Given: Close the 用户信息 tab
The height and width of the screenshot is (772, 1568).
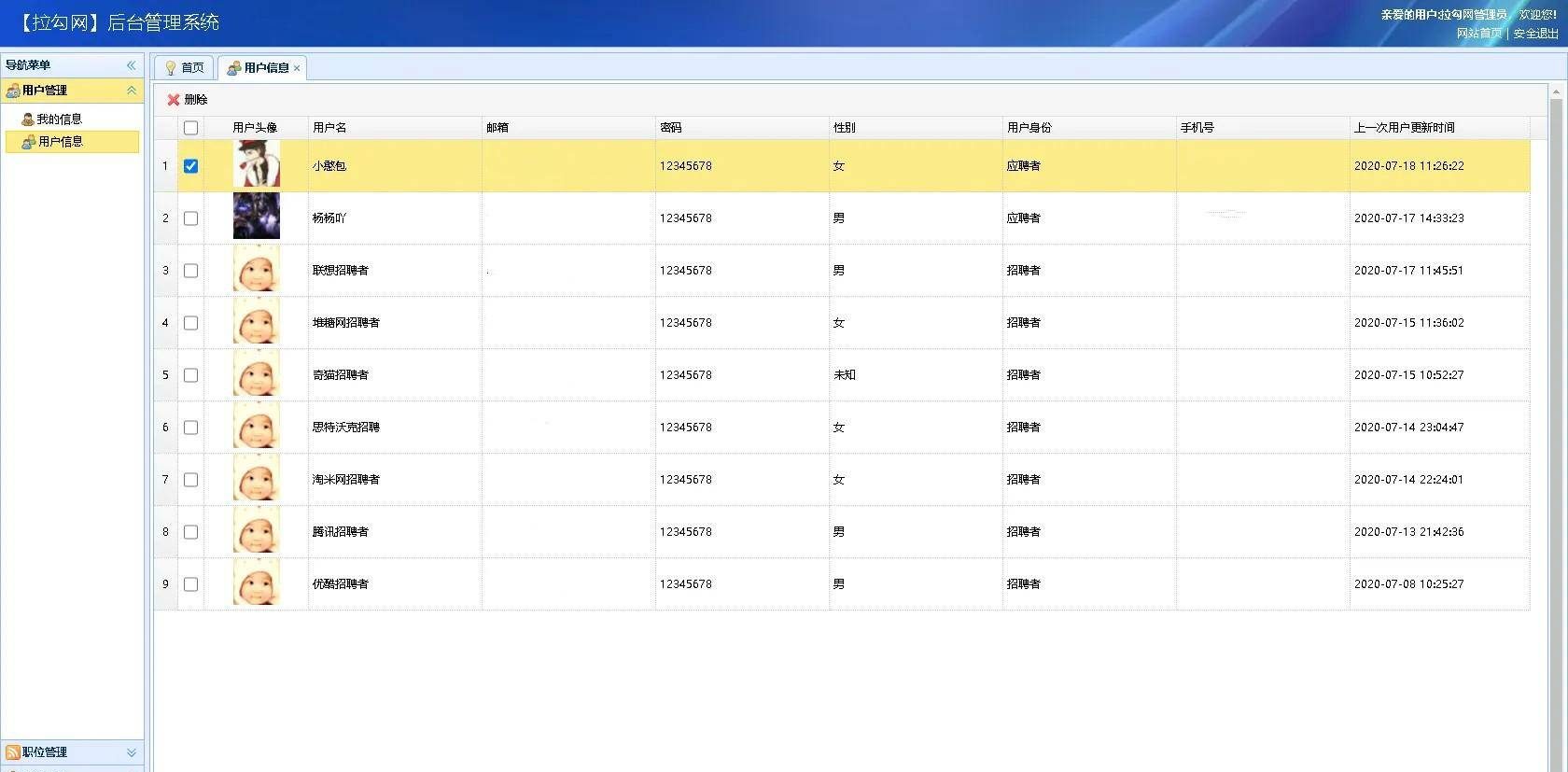Looking at the screenshot, I should click(297, 68).
